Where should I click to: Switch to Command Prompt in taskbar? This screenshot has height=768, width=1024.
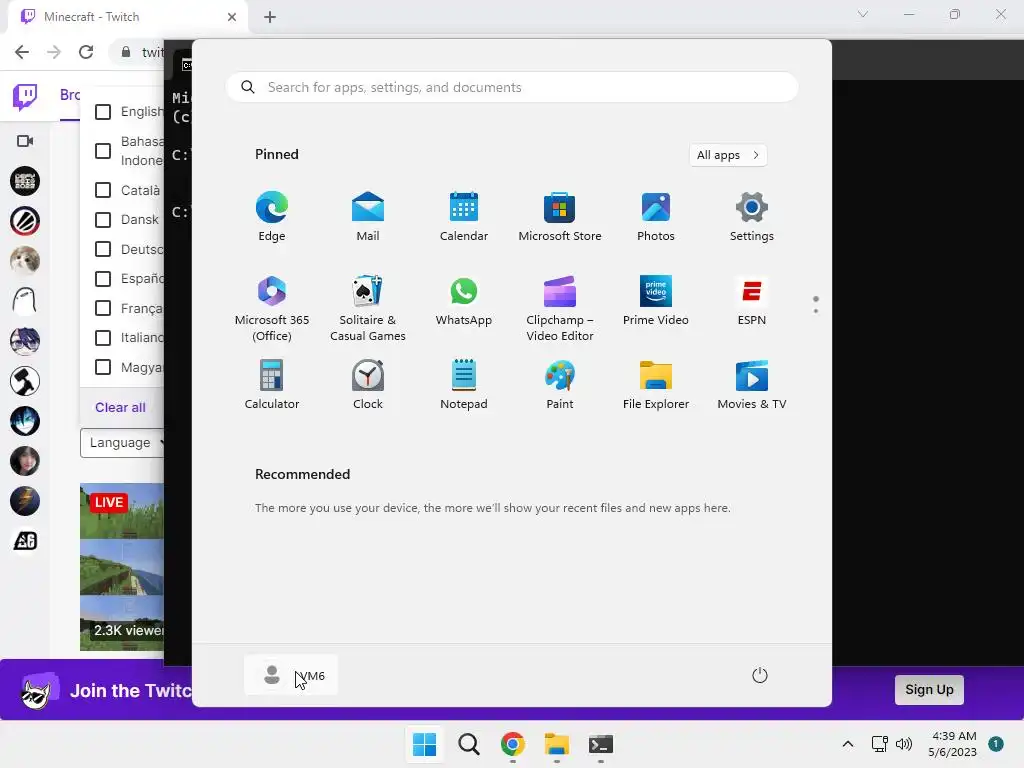[601, 744]
